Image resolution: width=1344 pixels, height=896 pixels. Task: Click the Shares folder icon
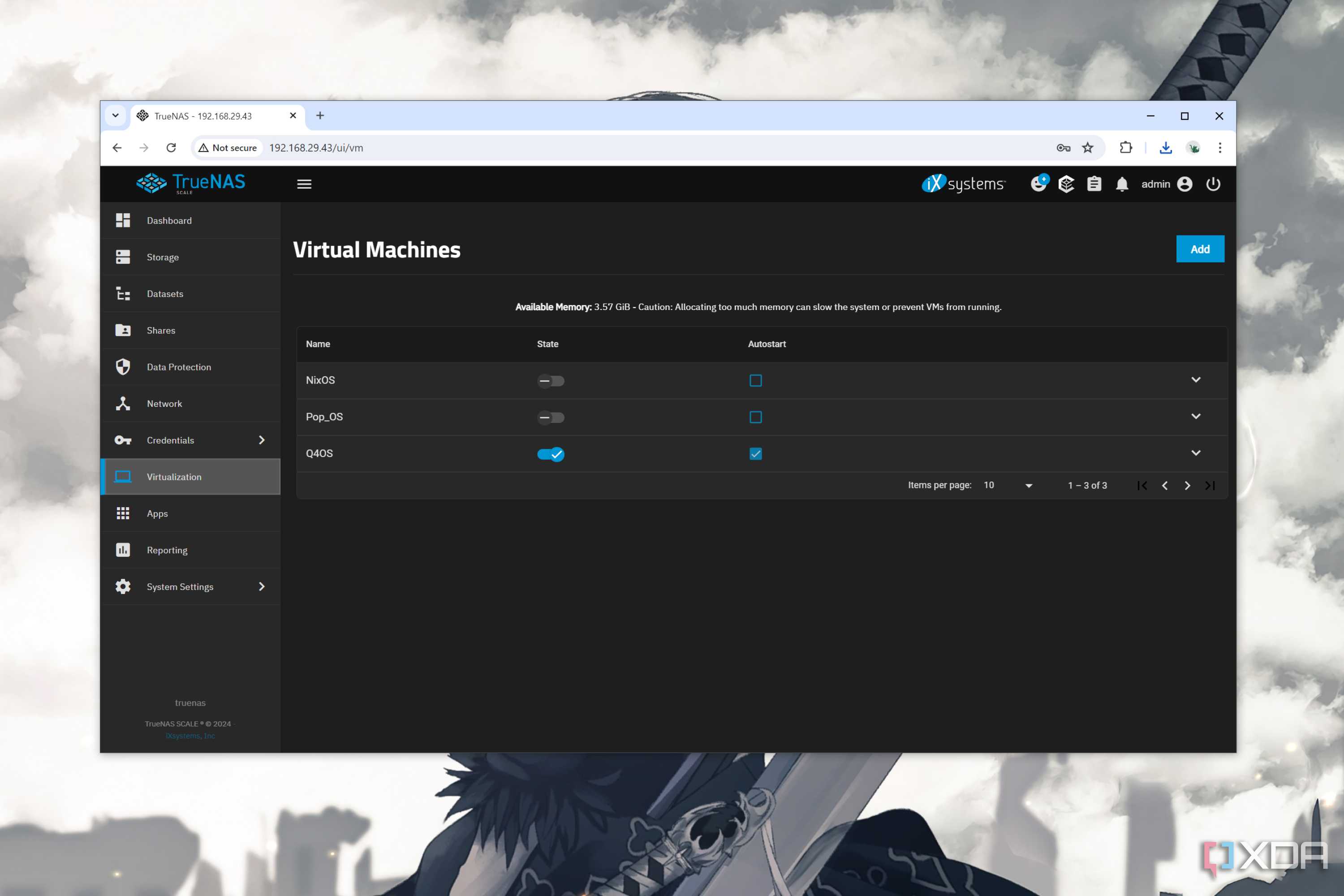pyautogui.click(x=123, y=330)
